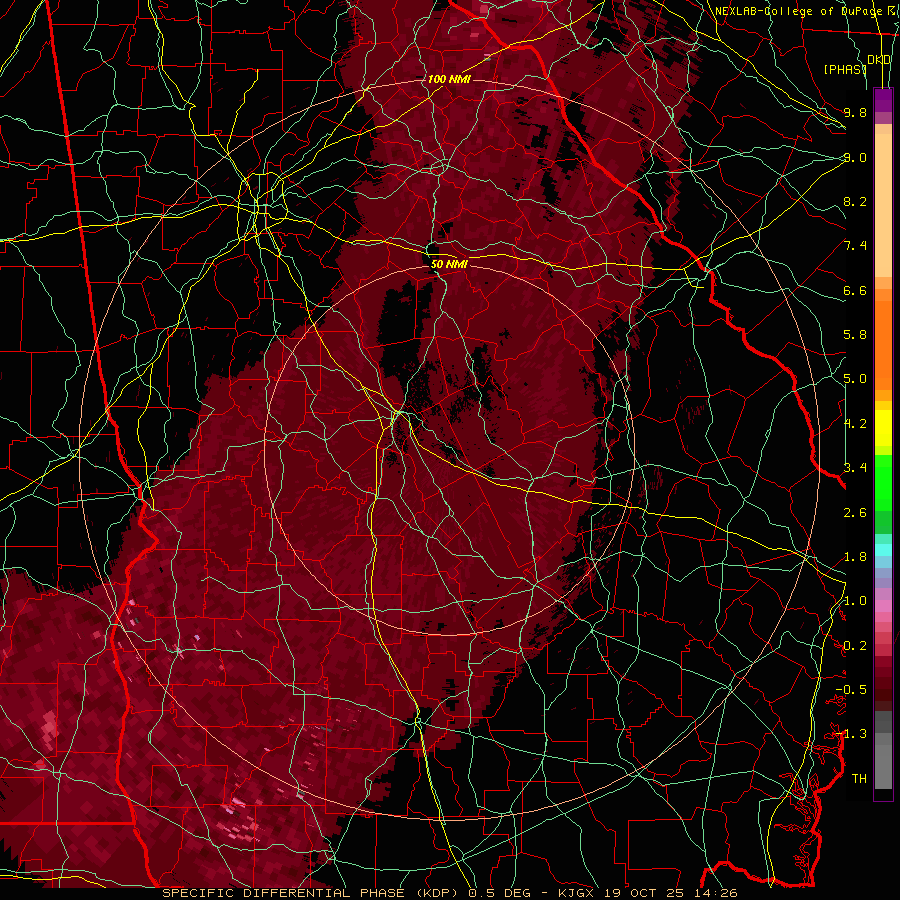900x900 pixels.
Task: Click the 4.2 legend scale value
Action: point(855,424)
